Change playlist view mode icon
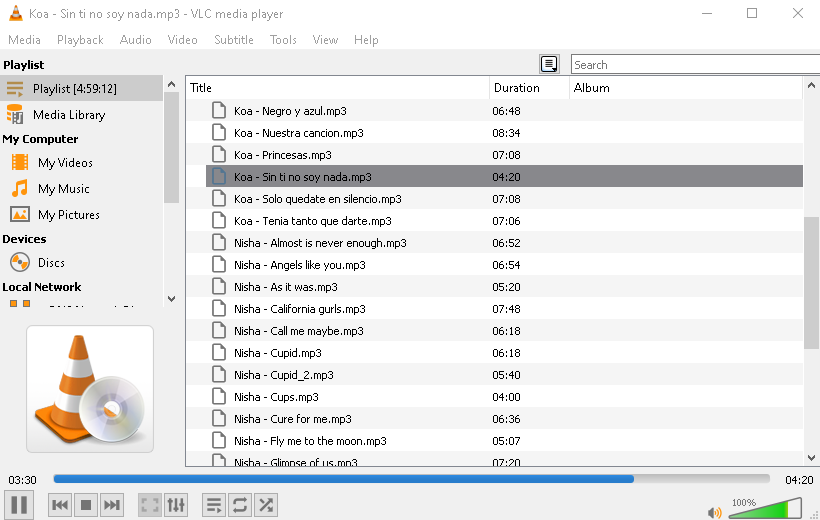Image resolution: width=820 pixels, height=520 pixels. (x=549, y=64)
